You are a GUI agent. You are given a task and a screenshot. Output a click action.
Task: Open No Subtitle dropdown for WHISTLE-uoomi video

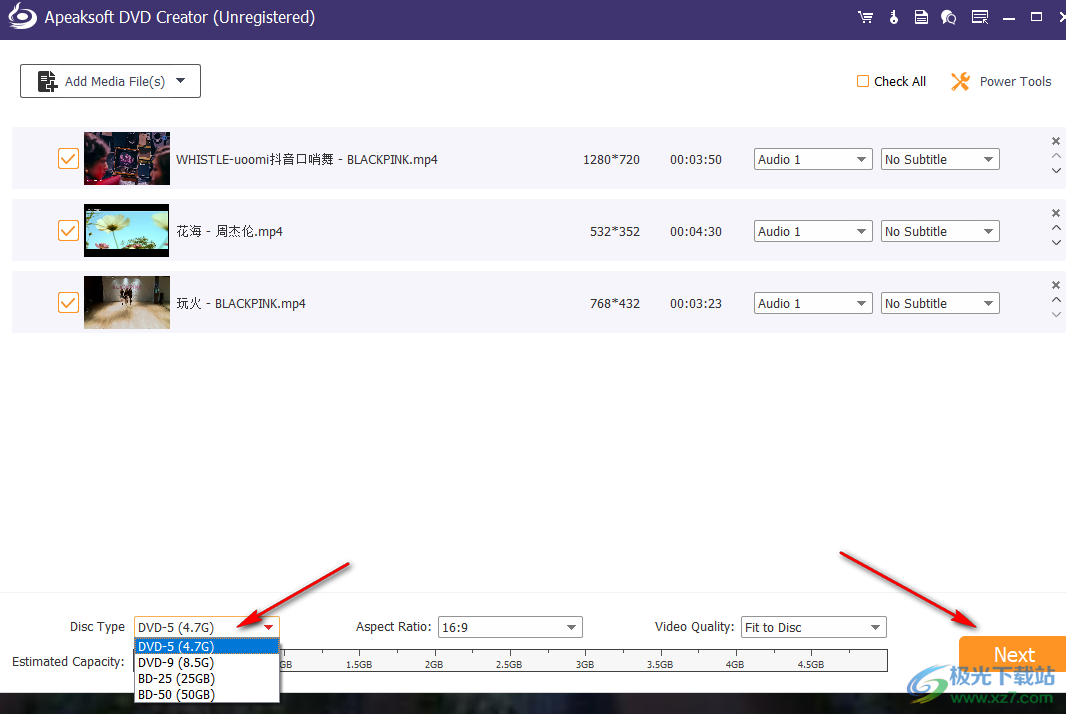tap(940, 159)
